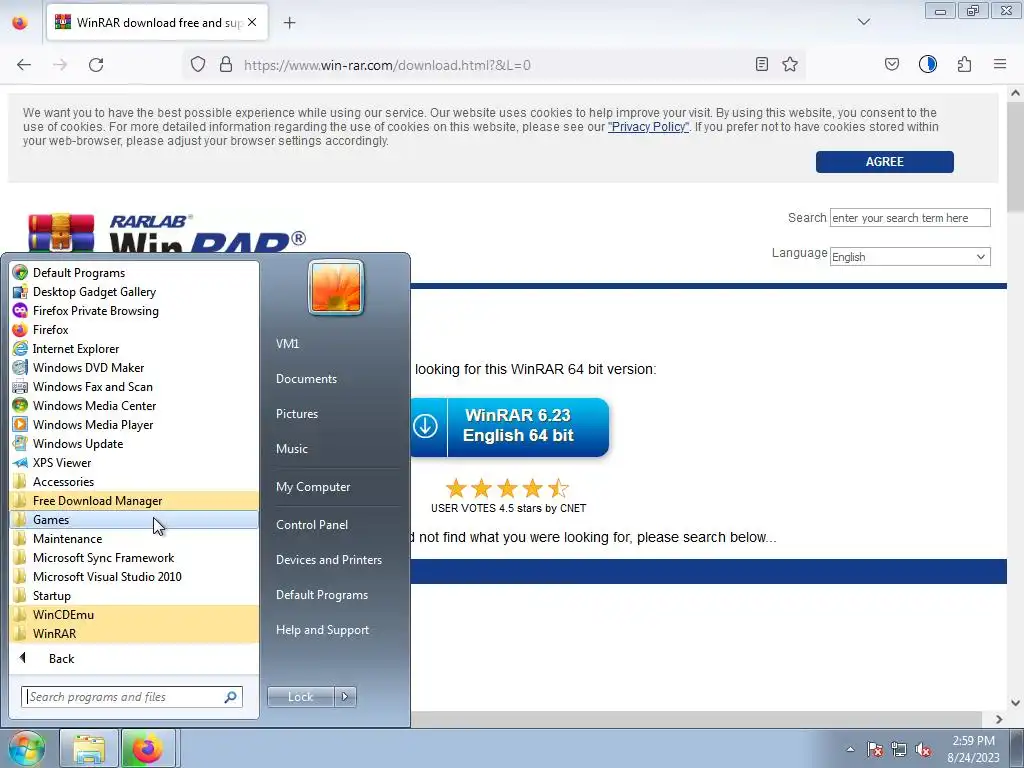Screen dimensions: 1024x768
Task: Open the Language dropdown set to English
Action: point(910,257)
